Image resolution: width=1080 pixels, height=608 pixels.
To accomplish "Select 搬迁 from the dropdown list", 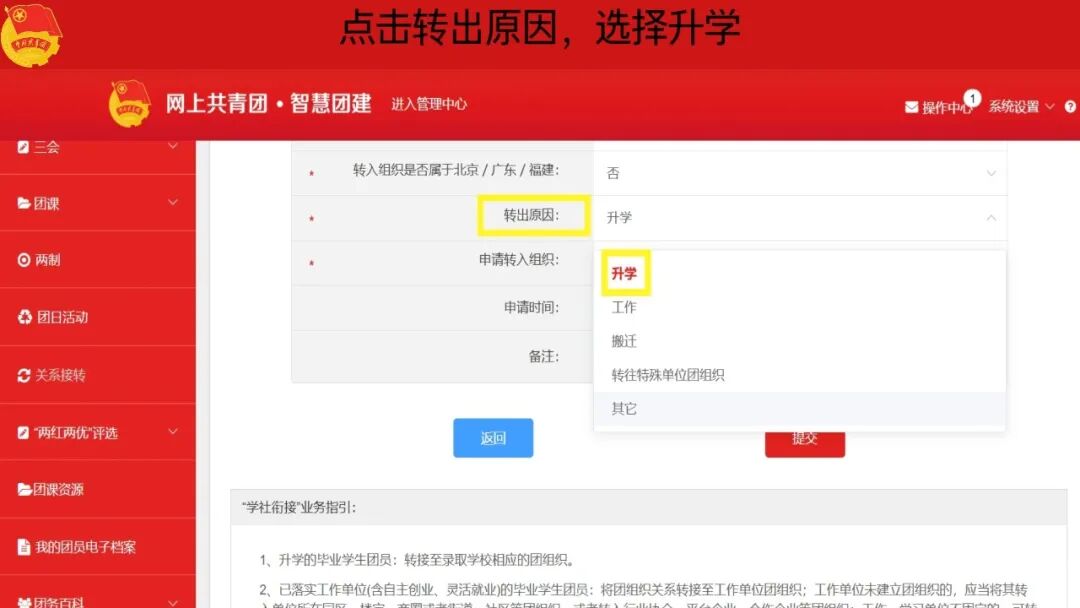I will [800, 341].
